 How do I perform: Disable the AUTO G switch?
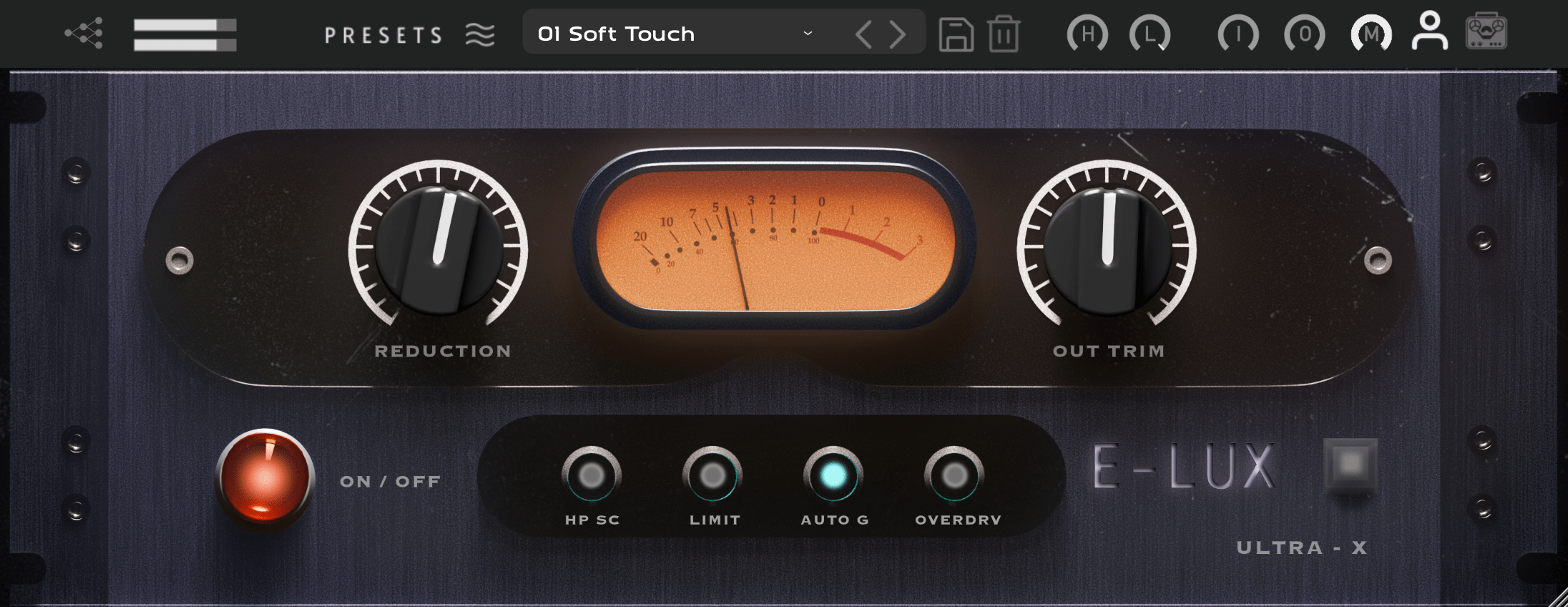(x=833, y=475)
